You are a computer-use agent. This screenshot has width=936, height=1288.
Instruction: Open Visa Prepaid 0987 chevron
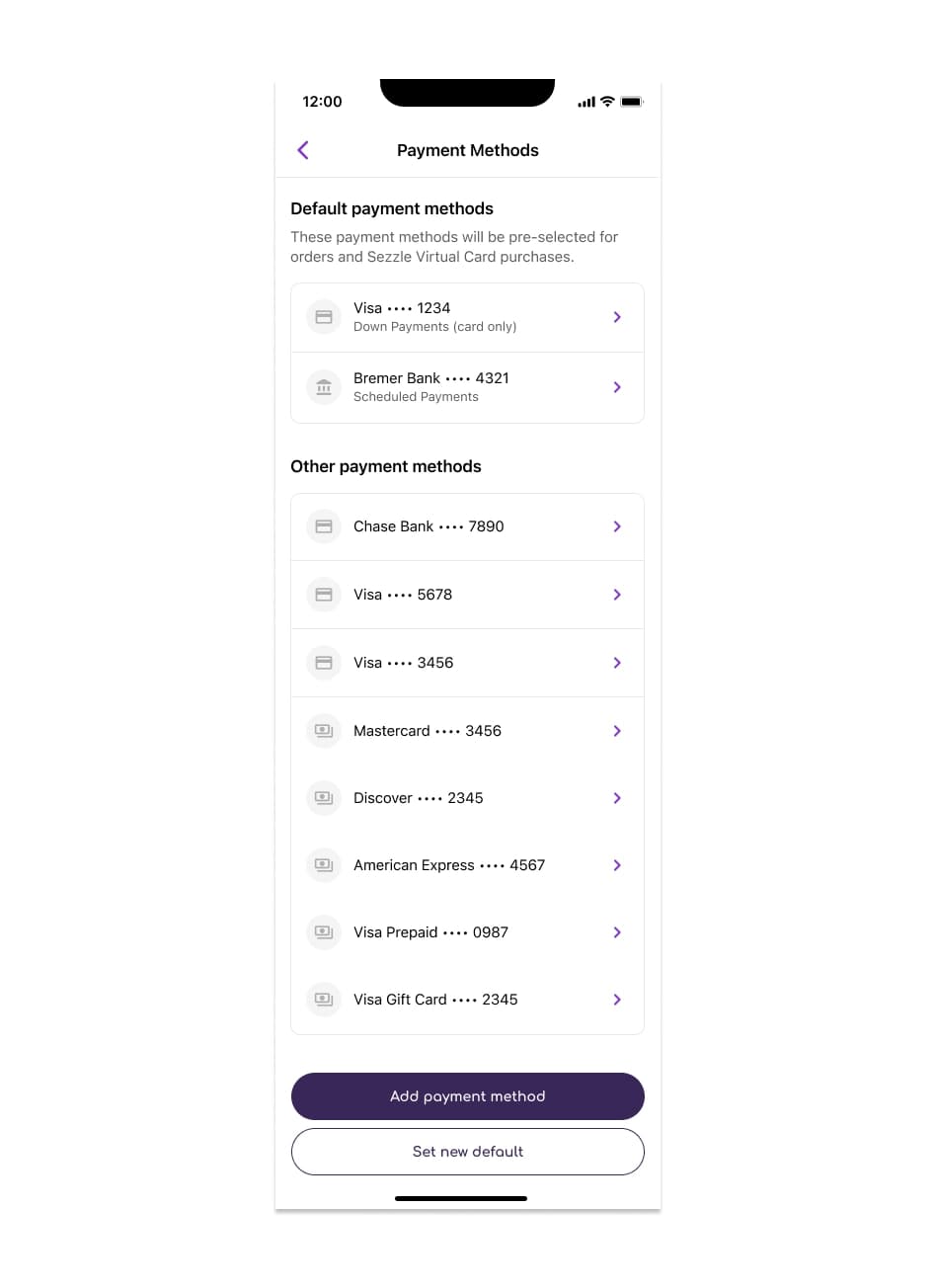click(617, 932)
